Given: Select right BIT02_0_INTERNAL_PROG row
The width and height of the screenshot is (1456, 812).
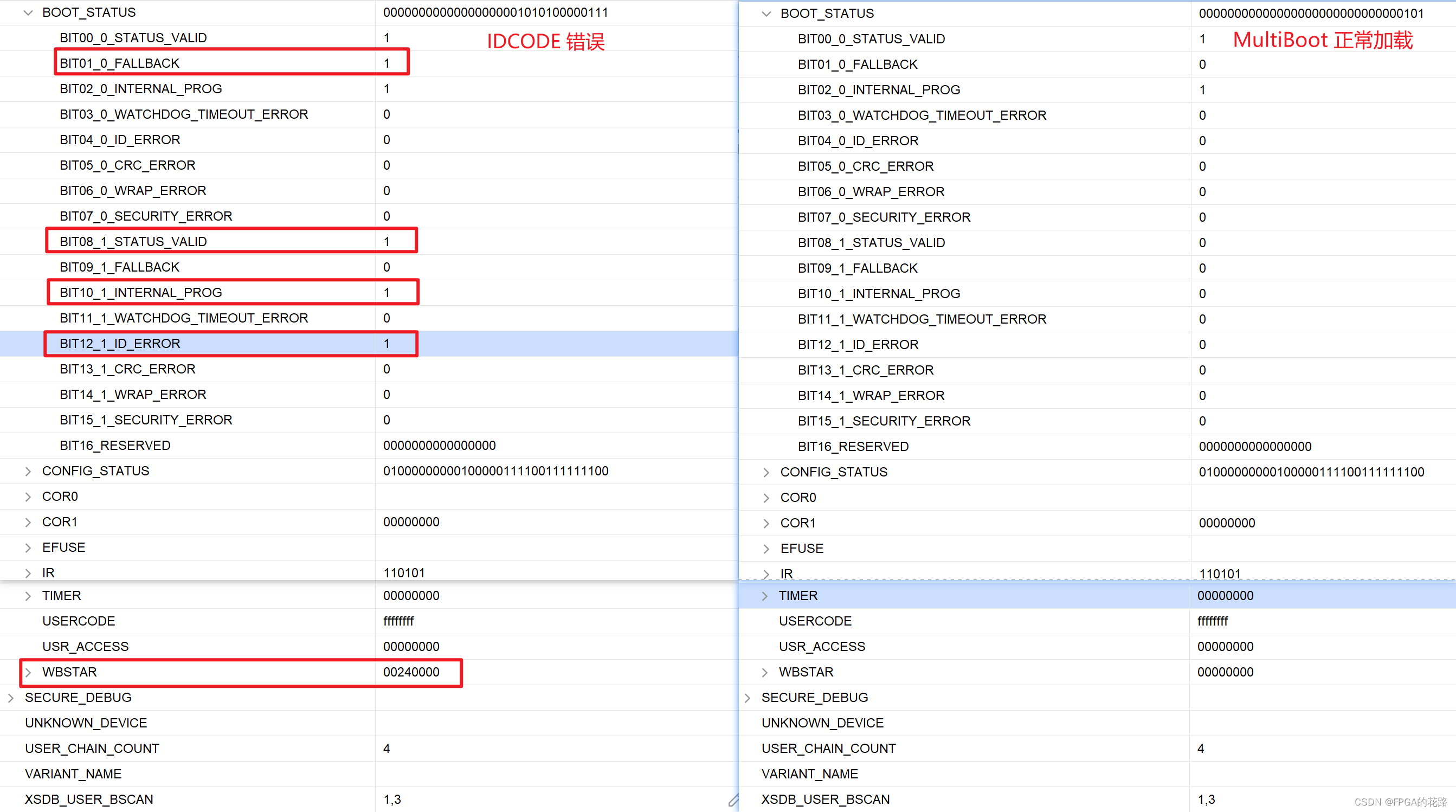Looking at the screenshot, I should pos(879,90).
